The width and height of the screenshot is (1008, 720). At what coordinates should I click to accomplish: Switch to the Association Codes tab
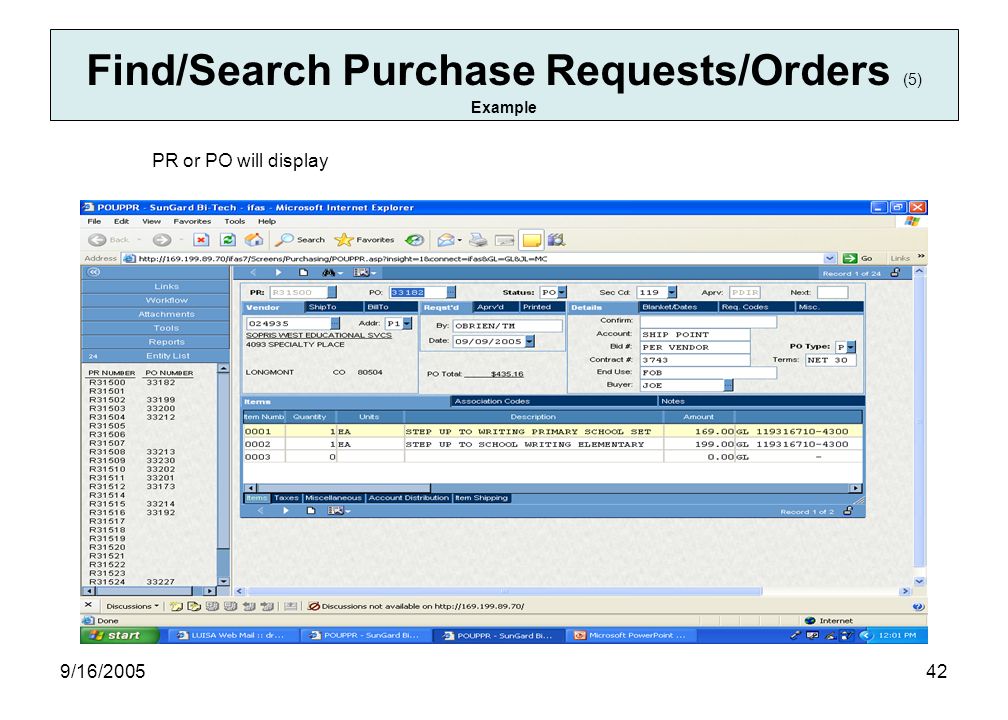(x=492, y=401)
